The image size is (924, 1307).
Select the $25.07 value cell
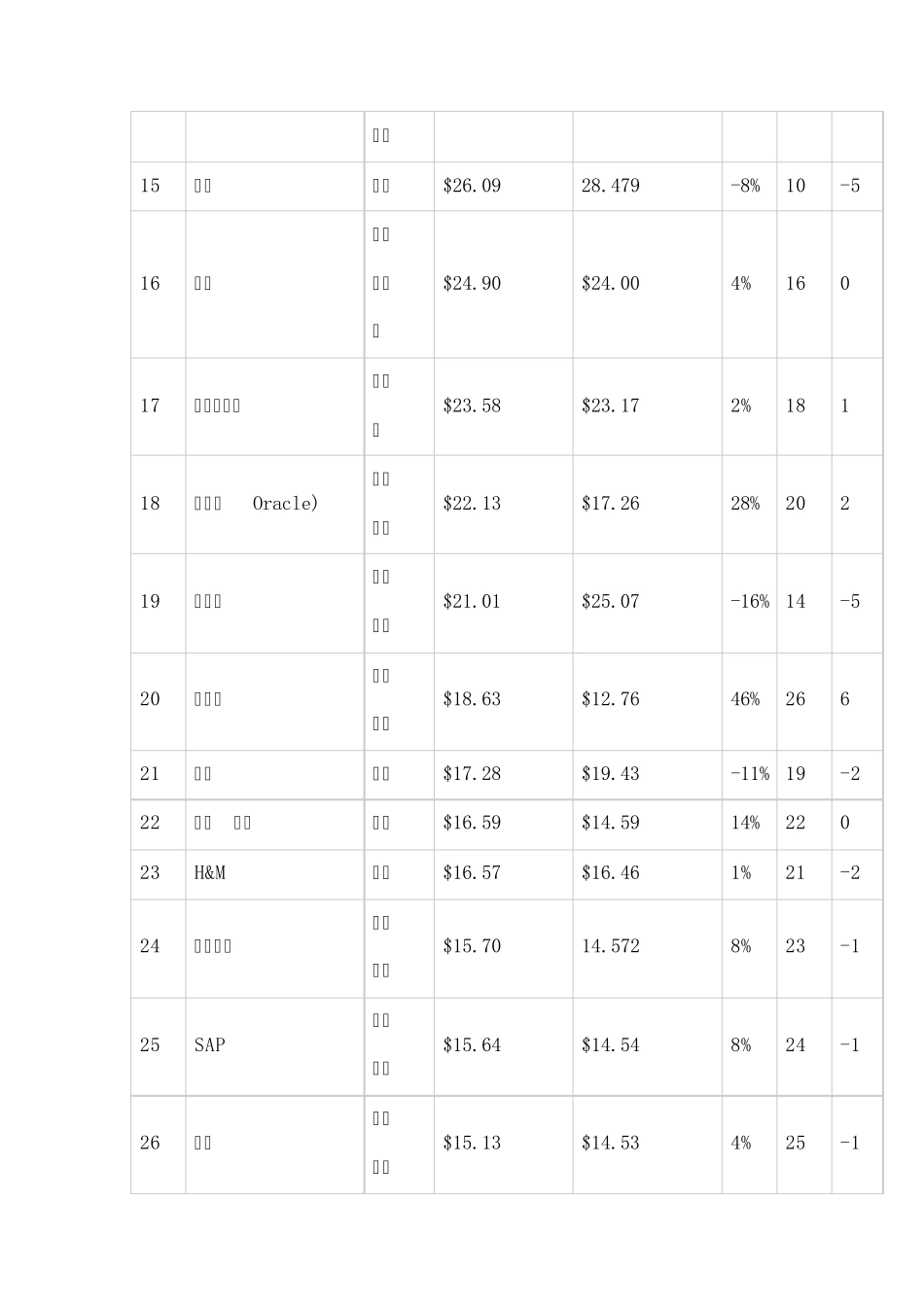(x=611, y=602)
